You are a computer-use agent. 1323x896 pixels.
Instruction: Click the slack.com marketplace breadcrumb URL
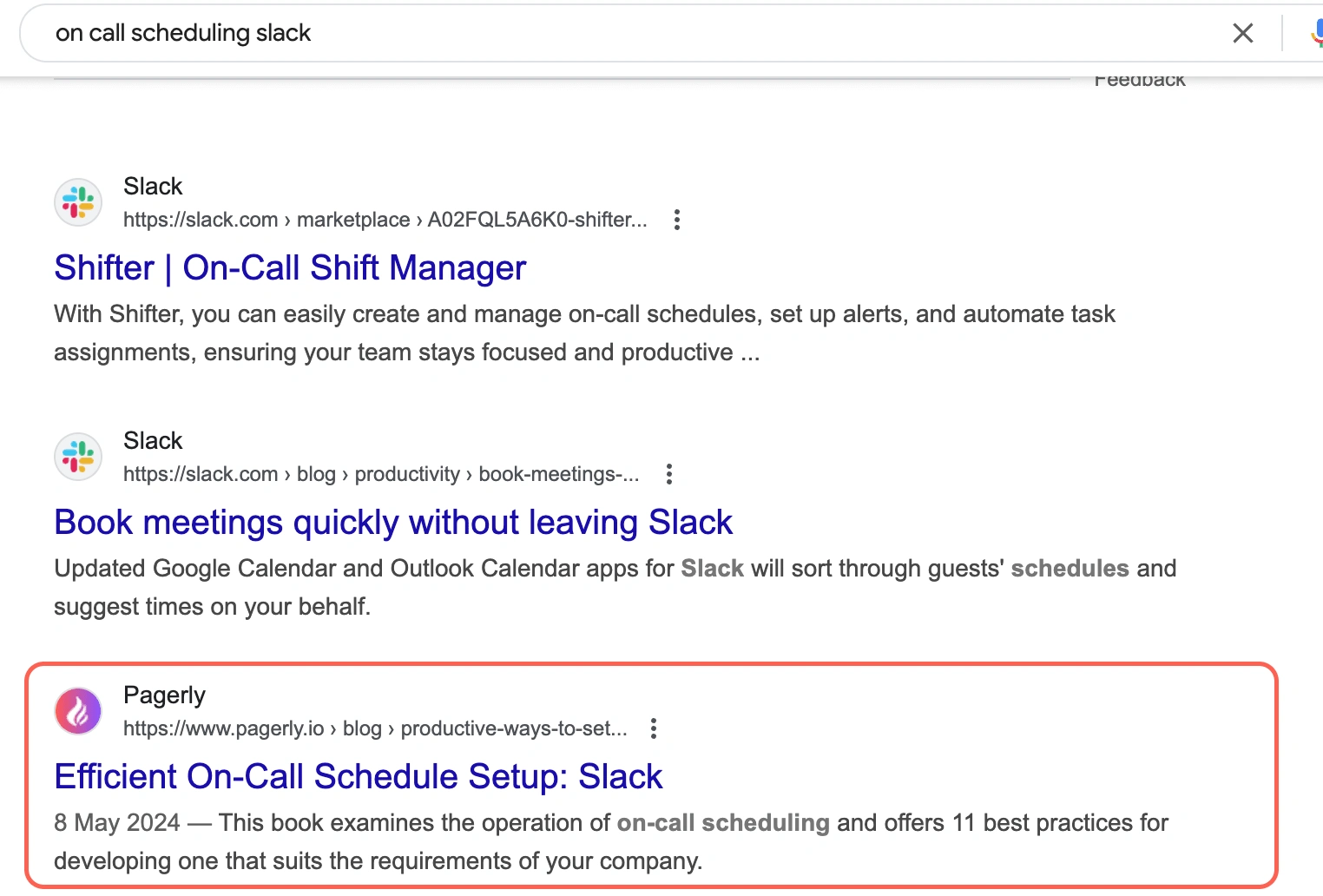[385, 220]
